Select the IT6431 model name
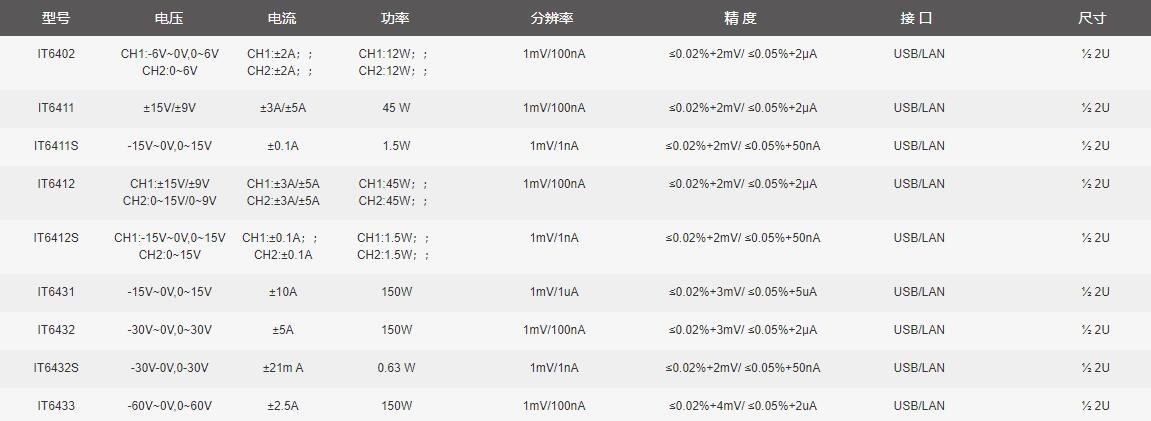The height and width of the screenshot is (421, 1151). (56, 292)
